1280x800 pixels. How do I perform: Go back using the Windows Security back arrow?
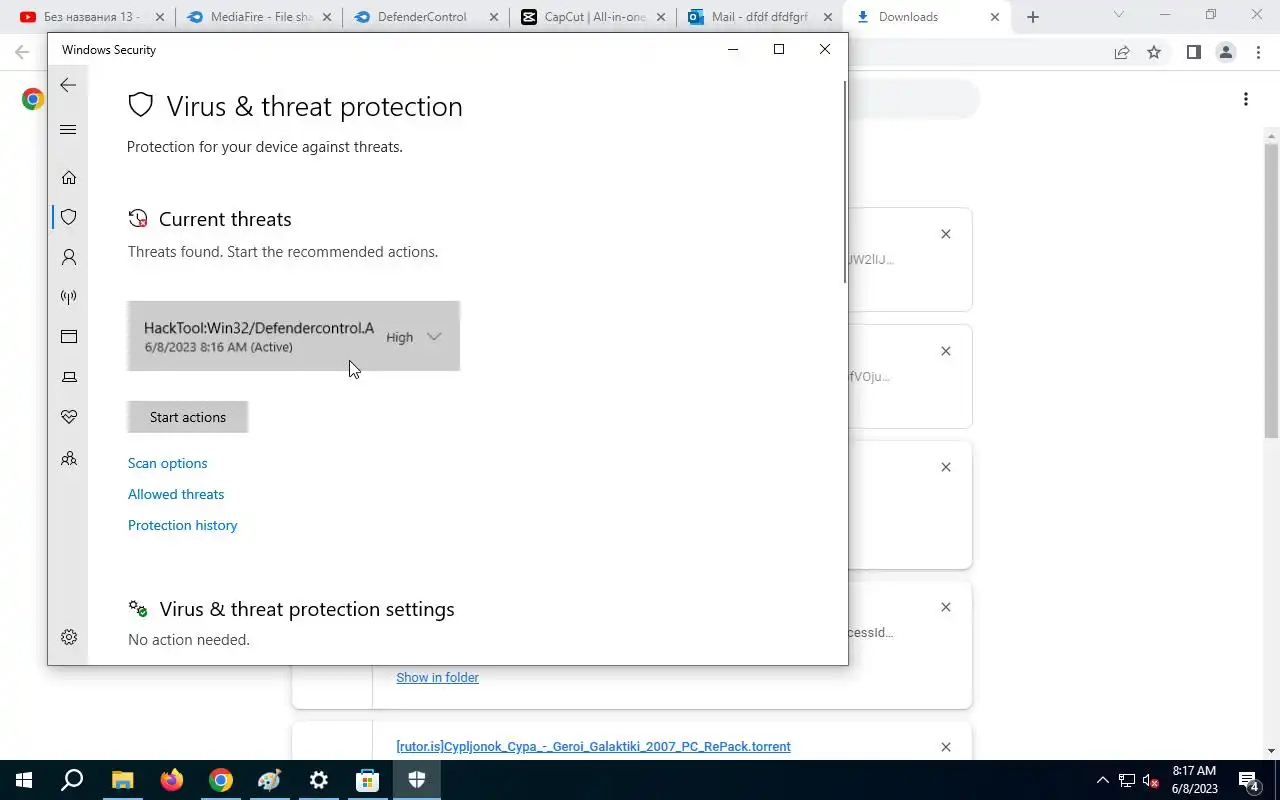[68, 85]
